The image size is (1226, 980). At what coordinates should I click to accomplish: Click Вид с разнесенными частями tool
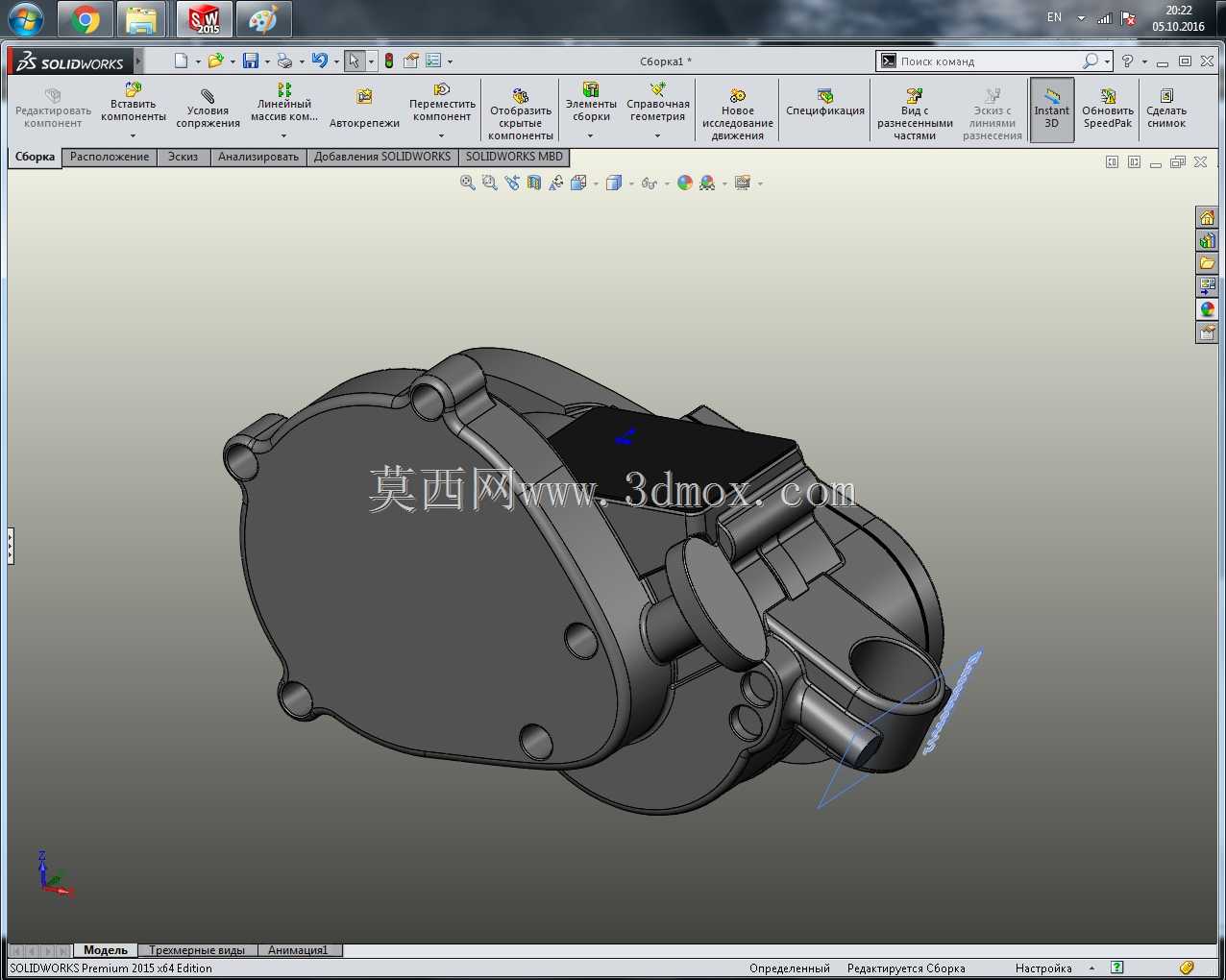pyautogui.click(x=915, y=114)
